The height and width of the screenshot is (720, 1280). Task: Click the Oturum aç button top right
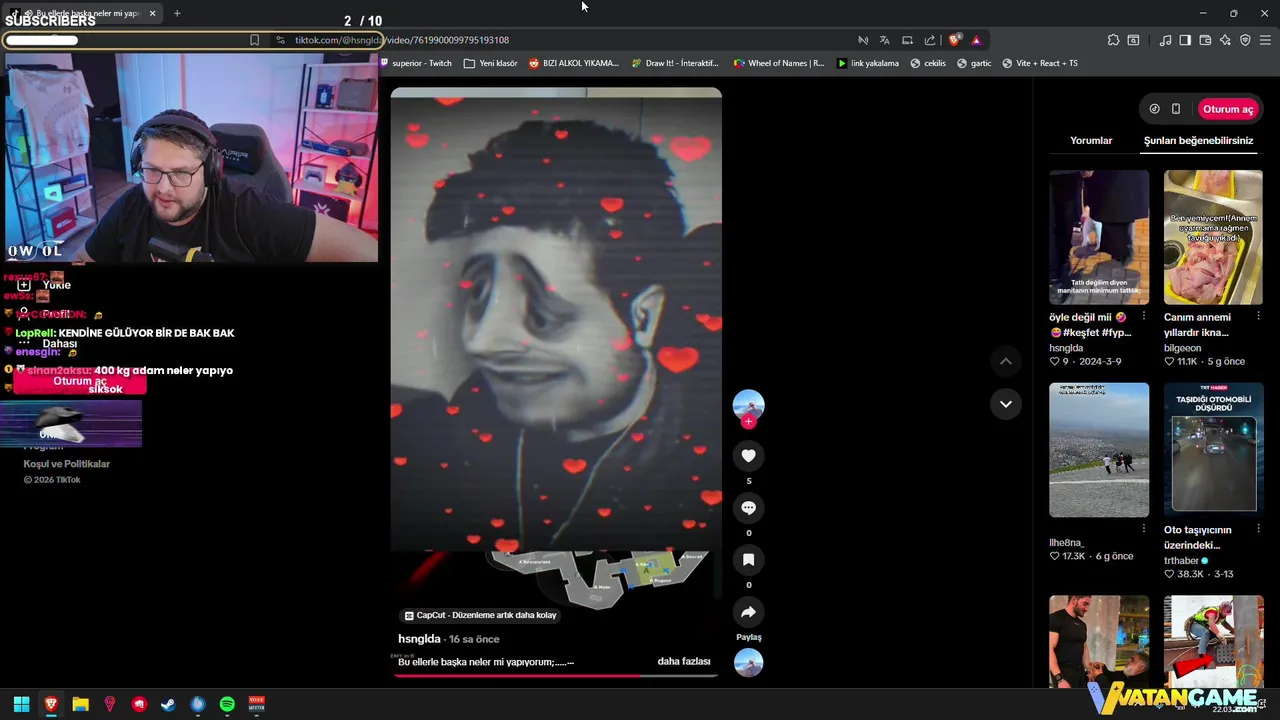click(1227, 109)
